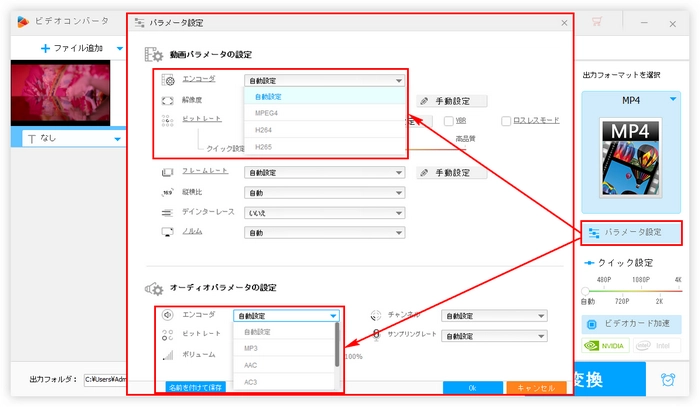Enable the ロスレスモード checkbox
This screenshot has height=407, width=700.
(506, 120)
